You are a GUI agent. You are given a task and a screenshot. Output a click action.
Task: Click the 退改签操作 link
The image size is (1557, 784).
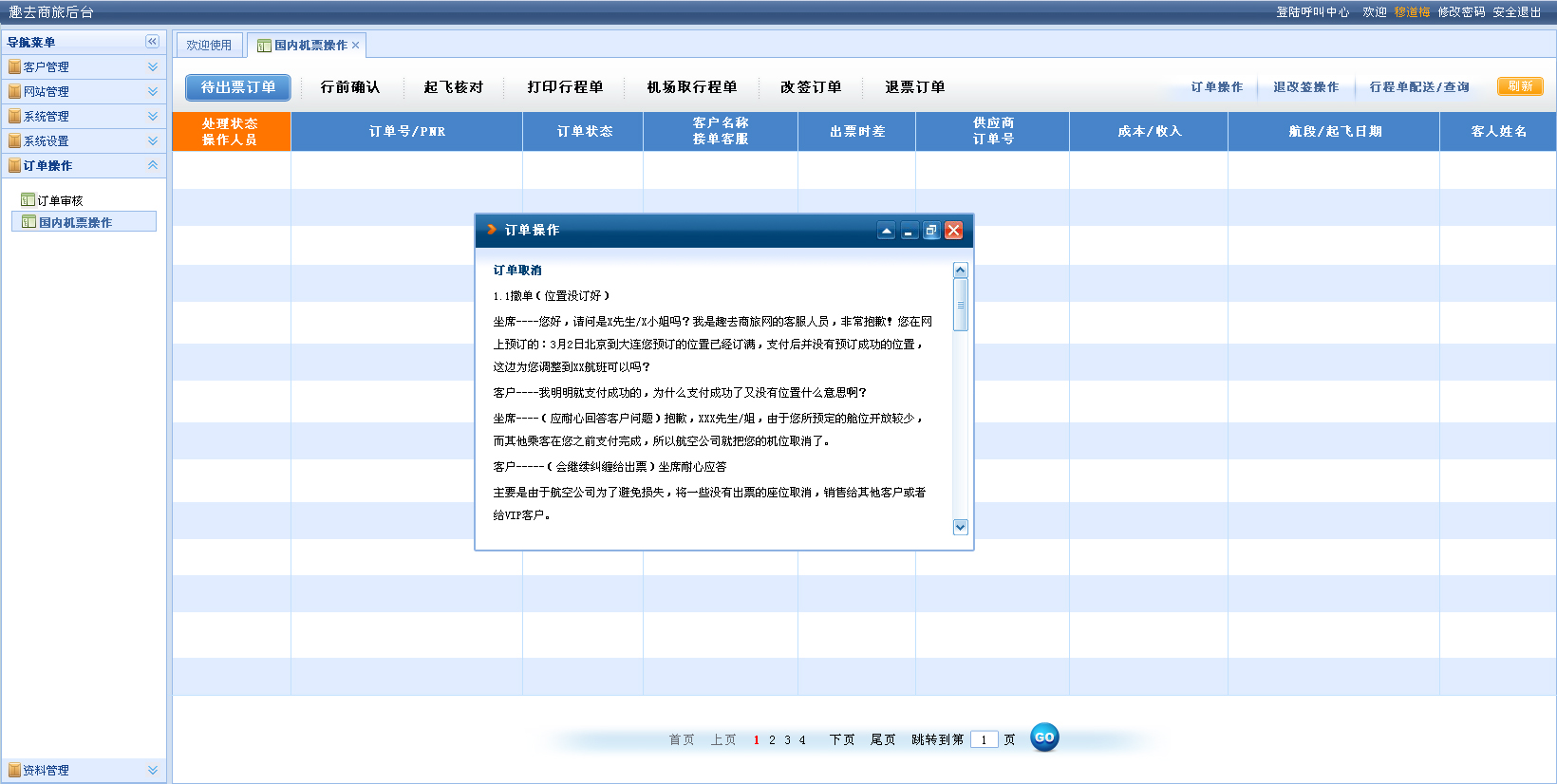click(1306, 87)
